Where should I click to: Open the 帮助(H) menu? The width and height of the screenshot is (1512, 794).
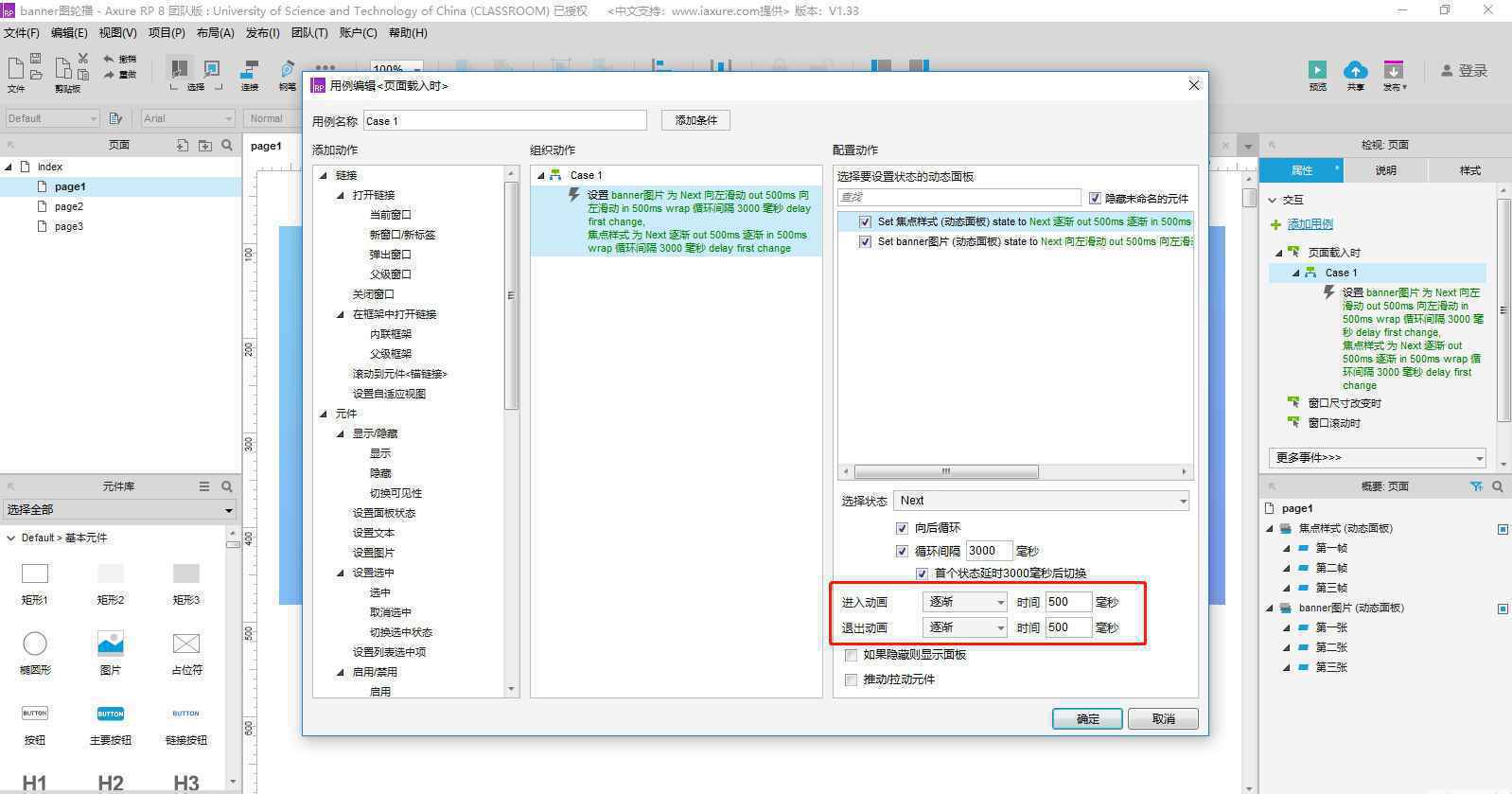408,32
